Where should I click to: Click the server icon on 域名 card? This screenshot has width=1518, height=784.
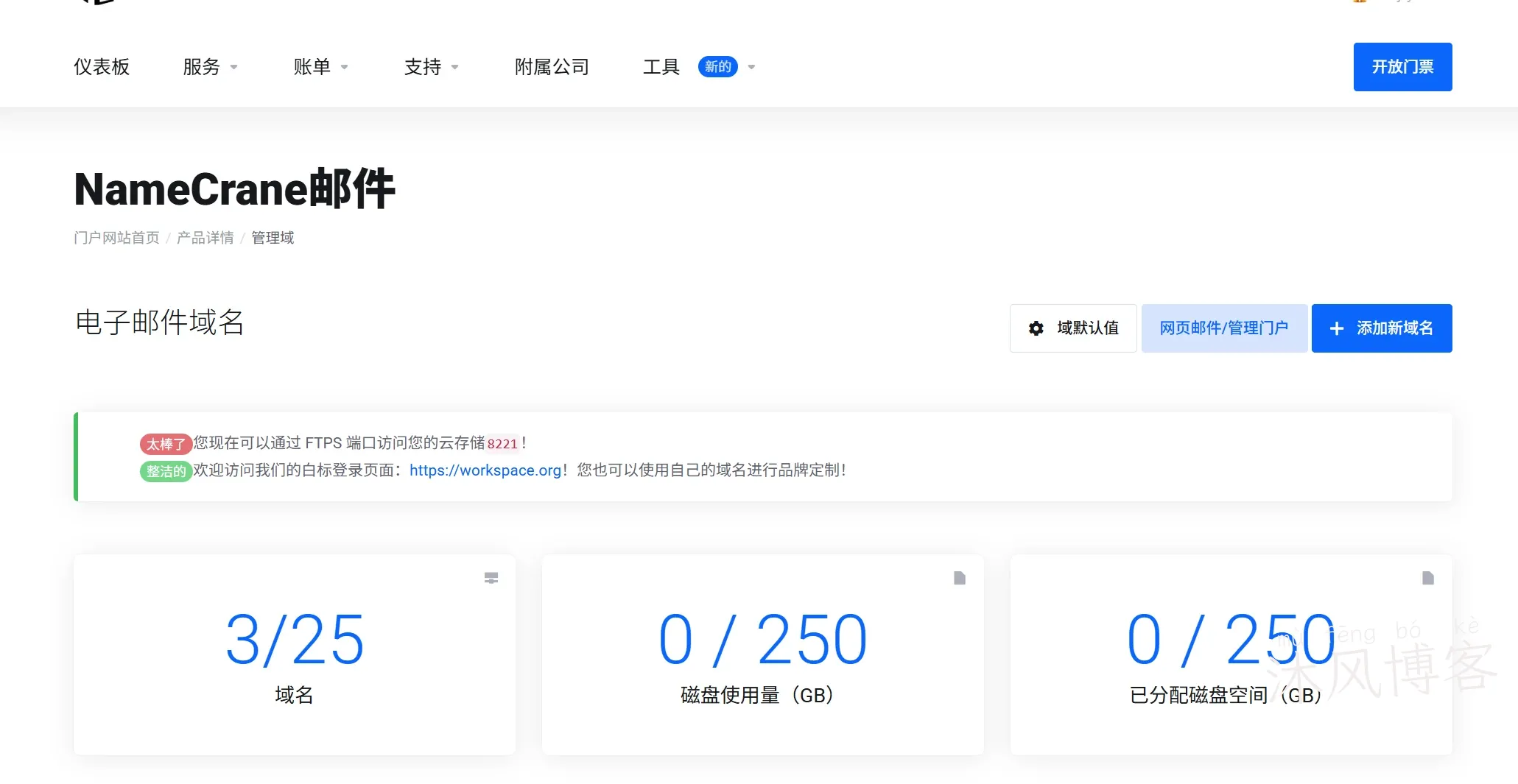[491, 578]
